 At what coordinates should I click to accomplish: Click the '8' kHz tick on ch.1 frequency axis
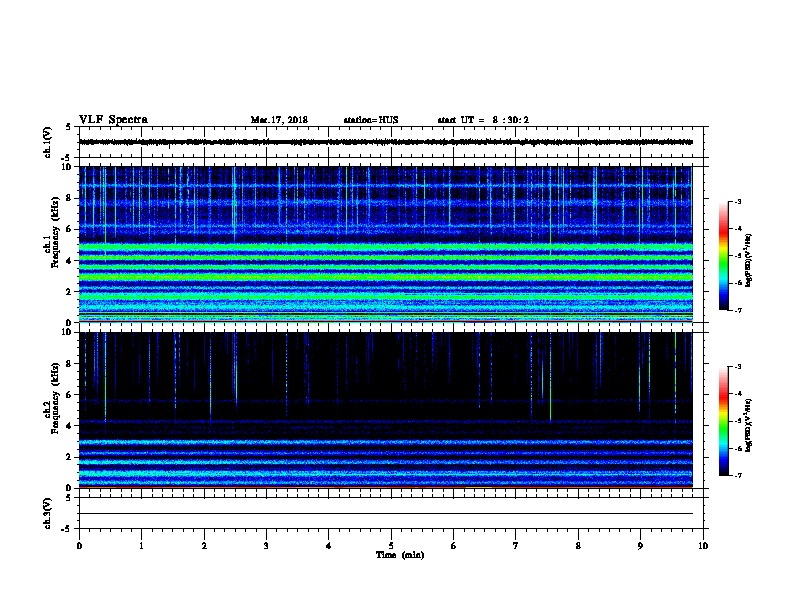[x=69, y=198]
